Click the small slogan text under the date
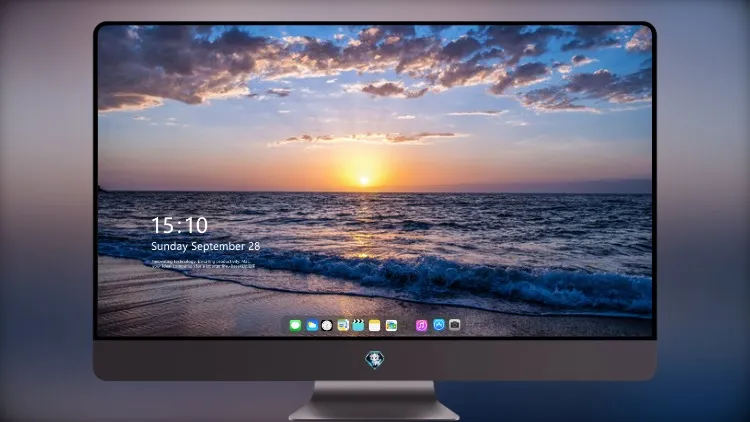 click(203, 264)
